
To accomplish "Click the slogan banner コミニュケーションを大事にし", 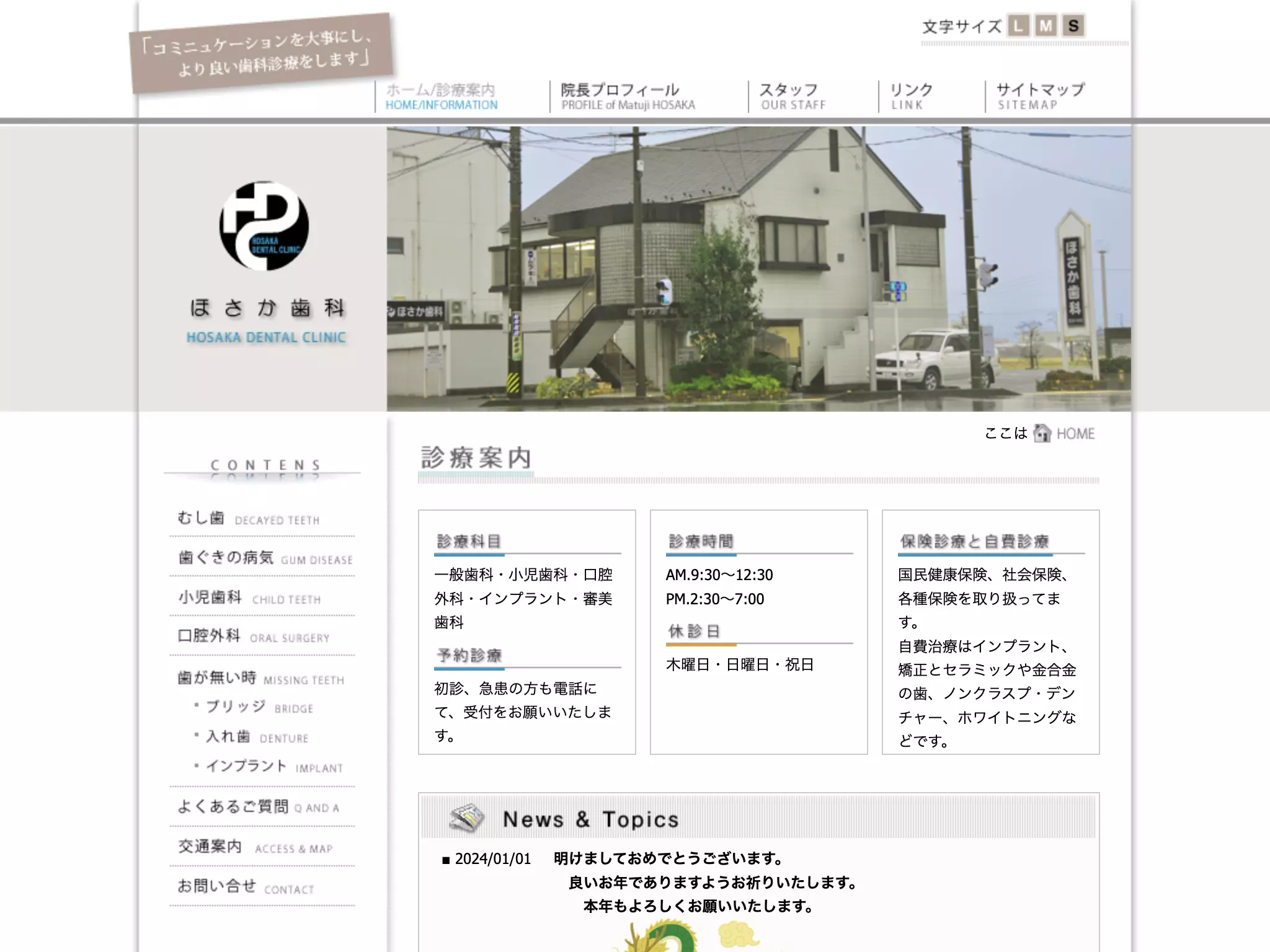I will pyautogui.click(x=261, y=53).
